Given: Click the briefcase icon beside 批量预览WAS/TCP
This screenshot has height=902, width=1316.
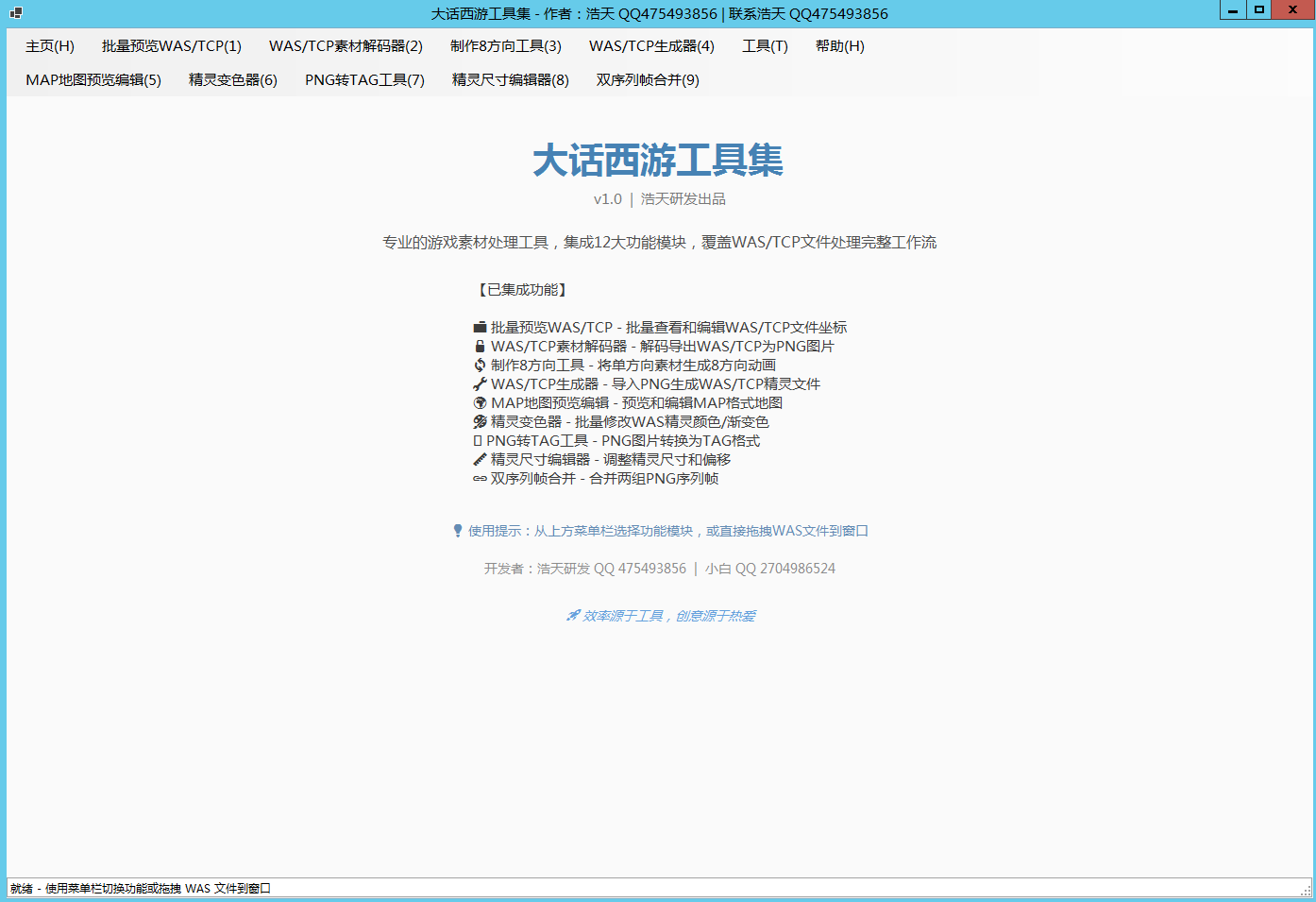Looking at the screenshot, I should point(480,327).
